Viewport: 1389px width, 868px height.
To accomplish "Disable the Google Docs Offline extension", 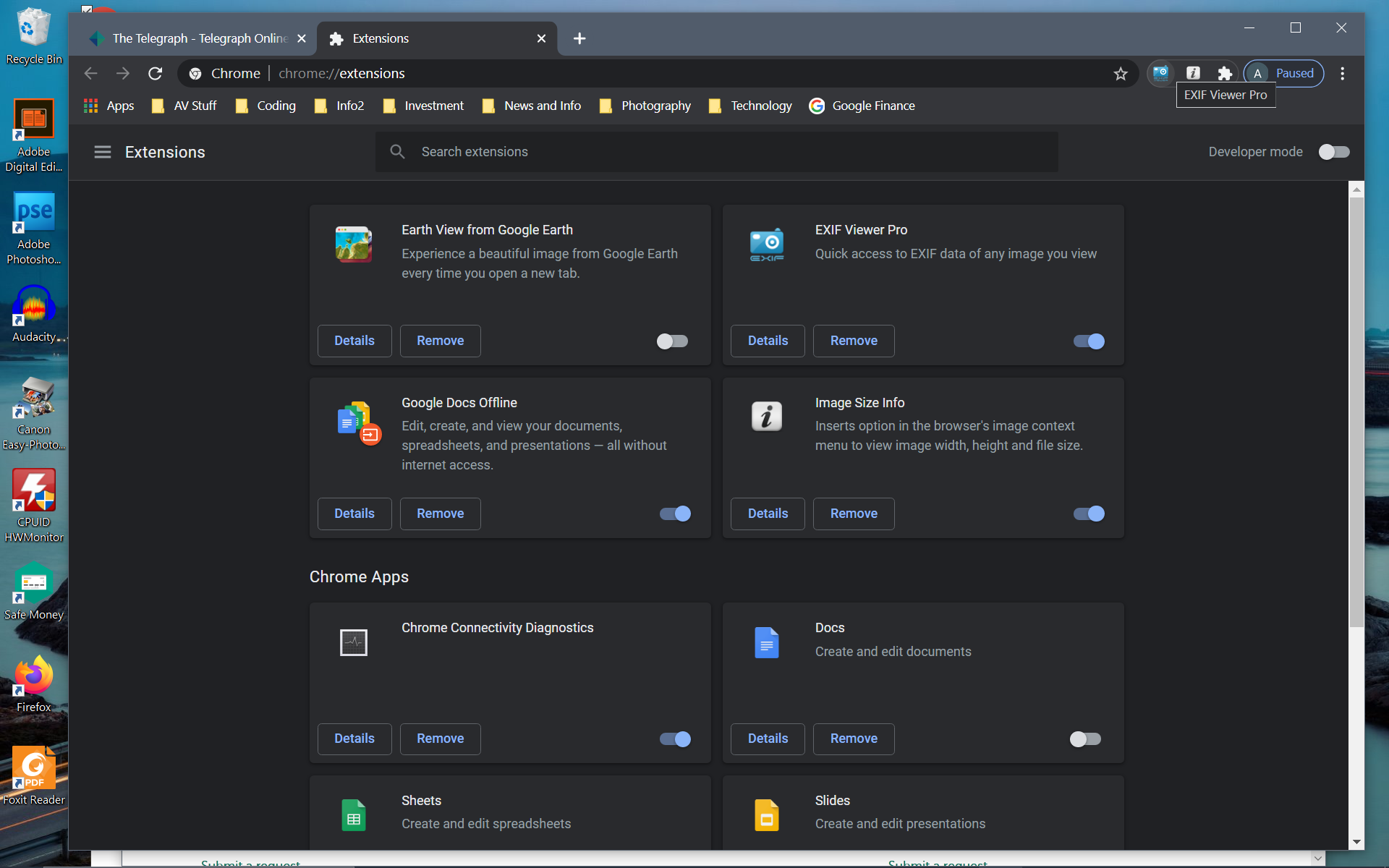I will coord(675,514).
